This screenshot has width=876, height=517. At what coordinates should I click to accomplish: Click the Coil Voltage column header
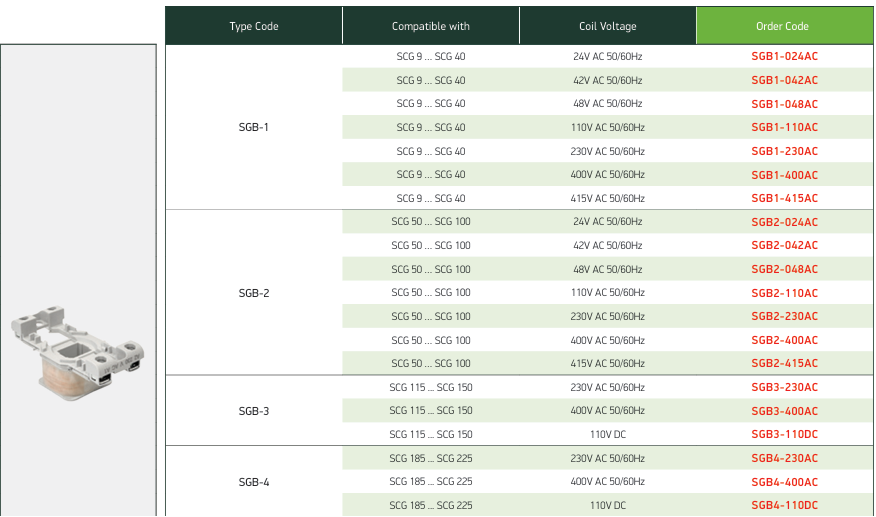[608, 26]
